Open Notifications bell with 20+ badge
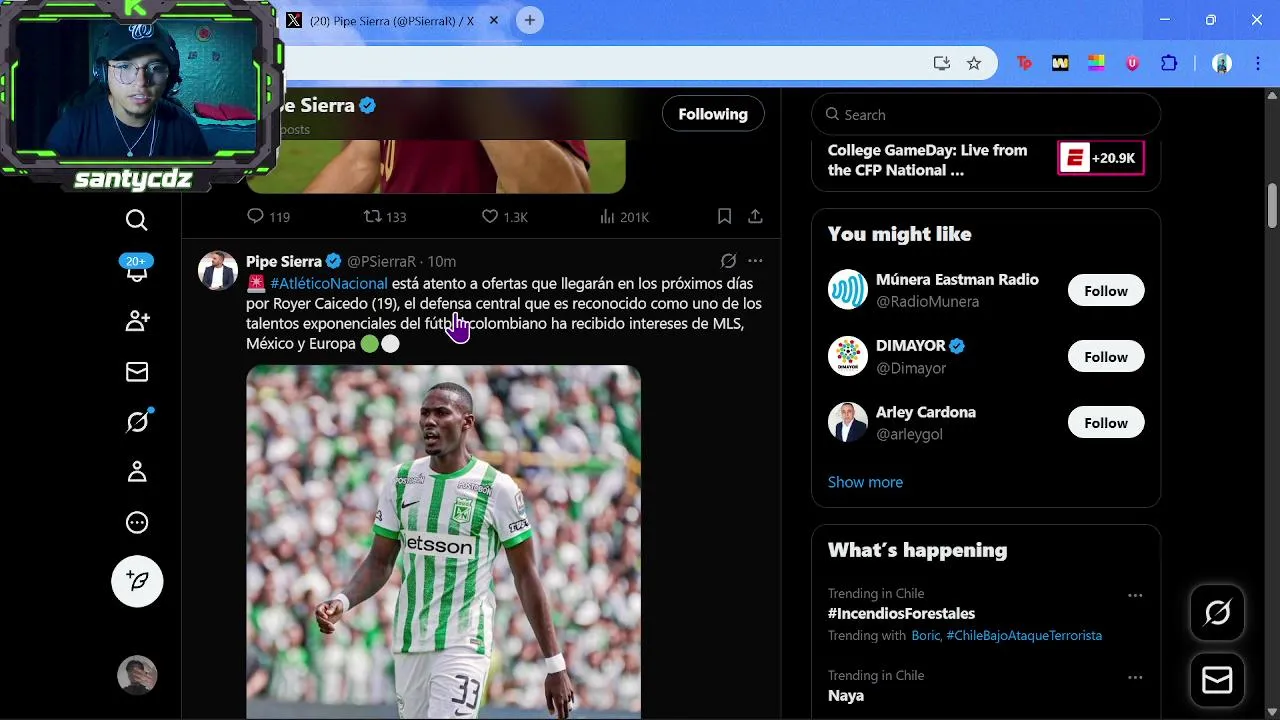The image size is (1280, 720). (137, 268)
